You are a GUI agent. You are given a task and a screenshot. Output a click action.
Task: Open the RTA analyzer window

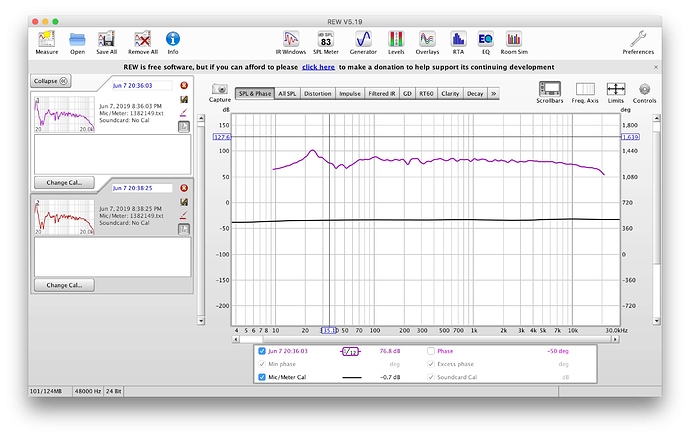(x=459, y=39)
